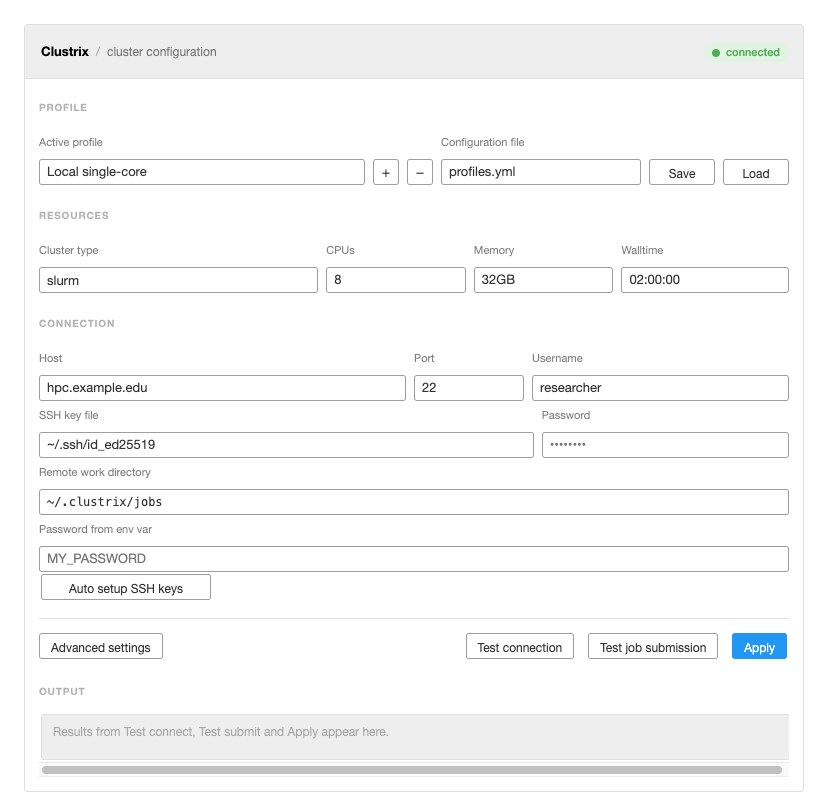Click the 'cluster configuration' breadcrumb text
The image size is (830, 803).
[x=161, y=52]
